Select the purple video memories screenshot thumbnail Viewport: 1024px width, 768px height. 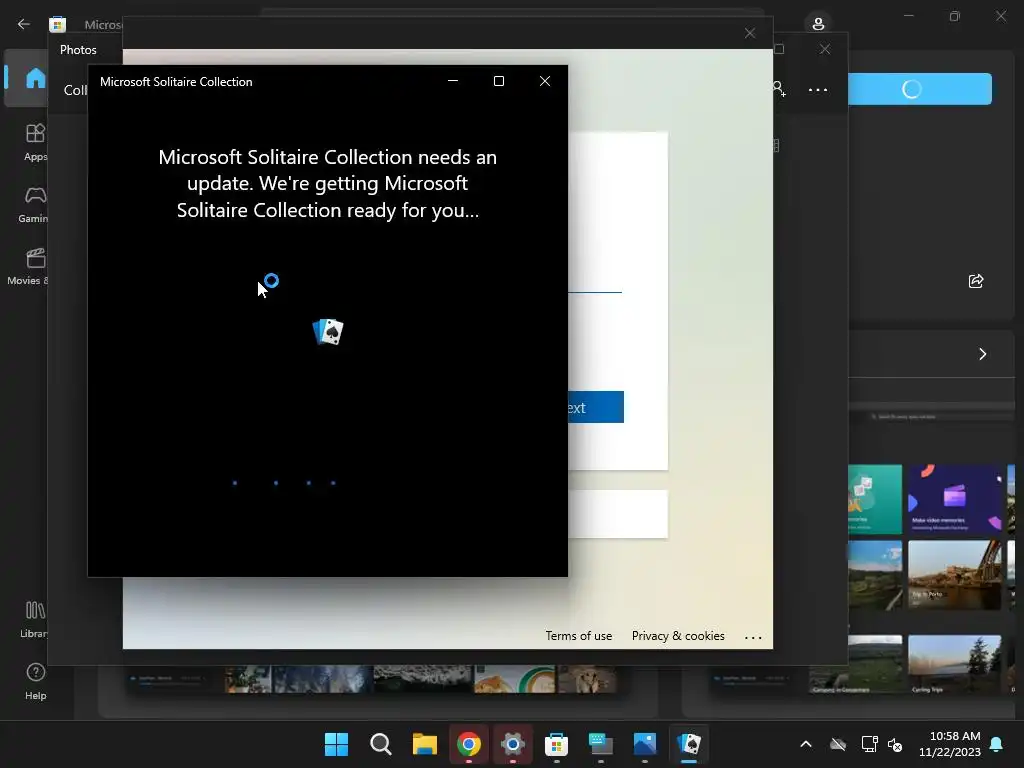(x=954, y=499)
